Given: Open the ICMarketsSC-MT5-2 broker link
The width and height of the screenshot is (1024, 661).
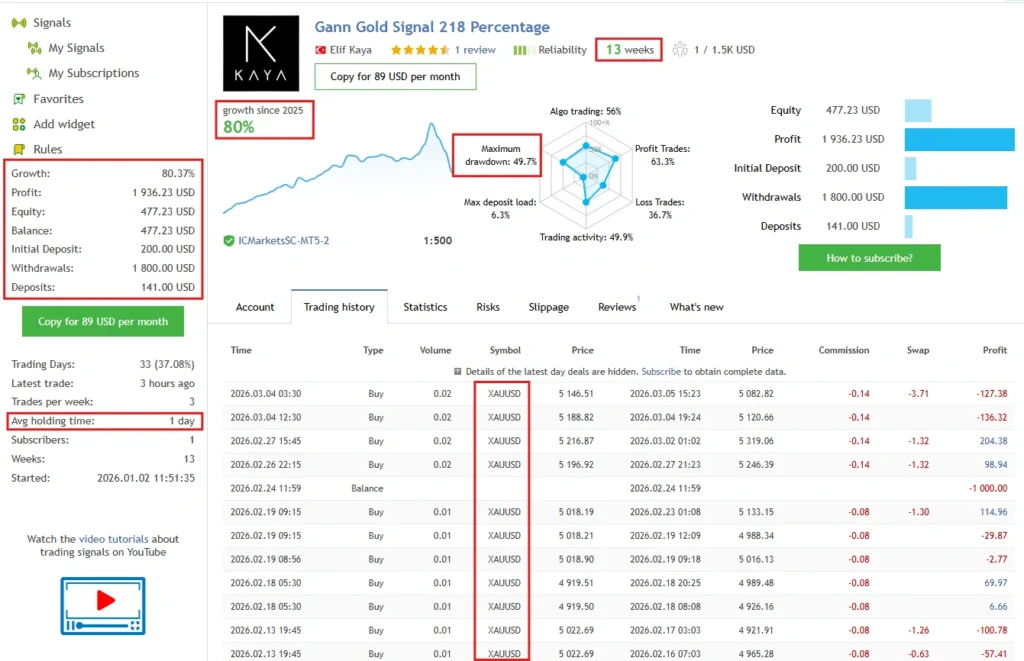Looking at the screenshot, I should pos(283,240).
